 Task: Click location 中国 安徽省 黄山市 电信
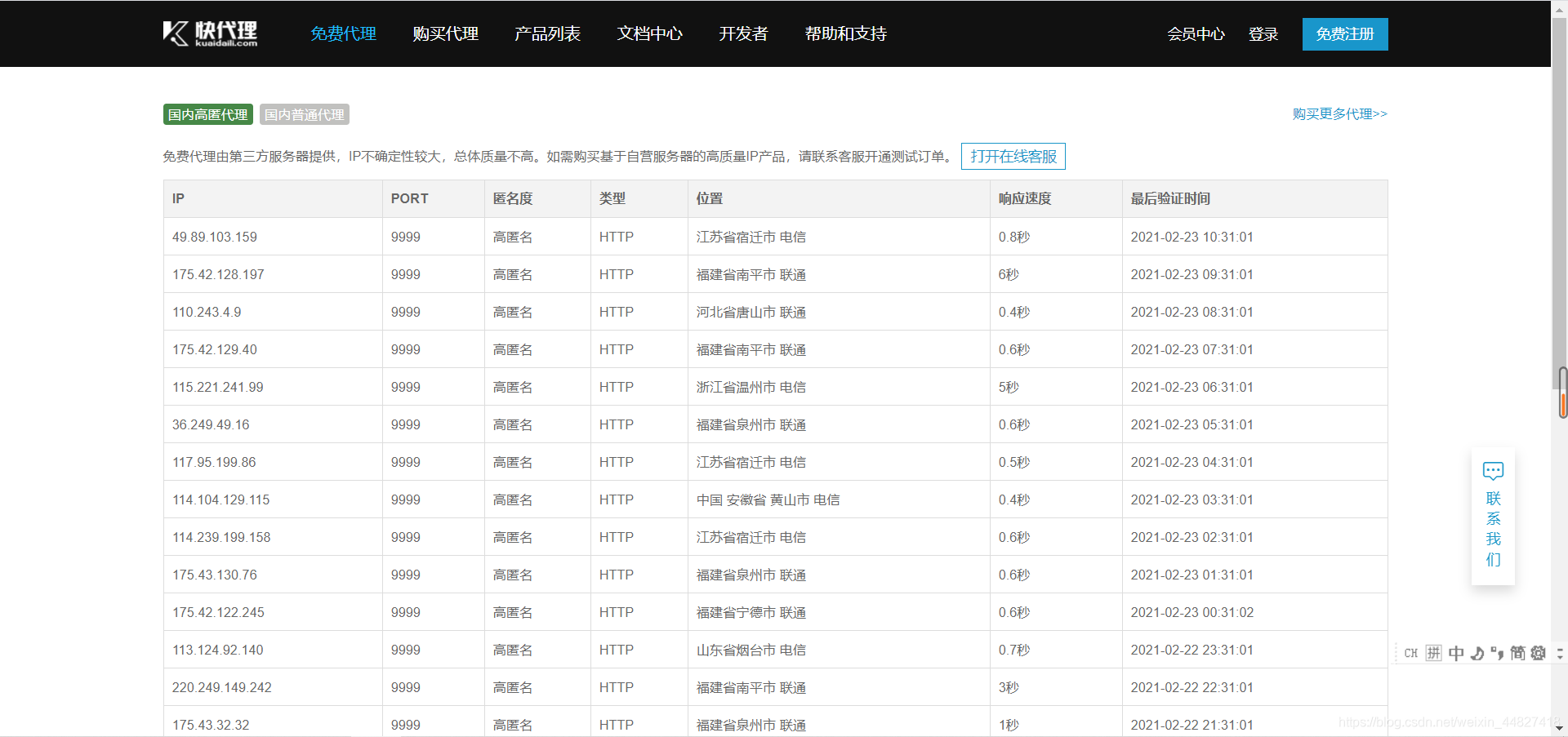[x=768, y=499]
